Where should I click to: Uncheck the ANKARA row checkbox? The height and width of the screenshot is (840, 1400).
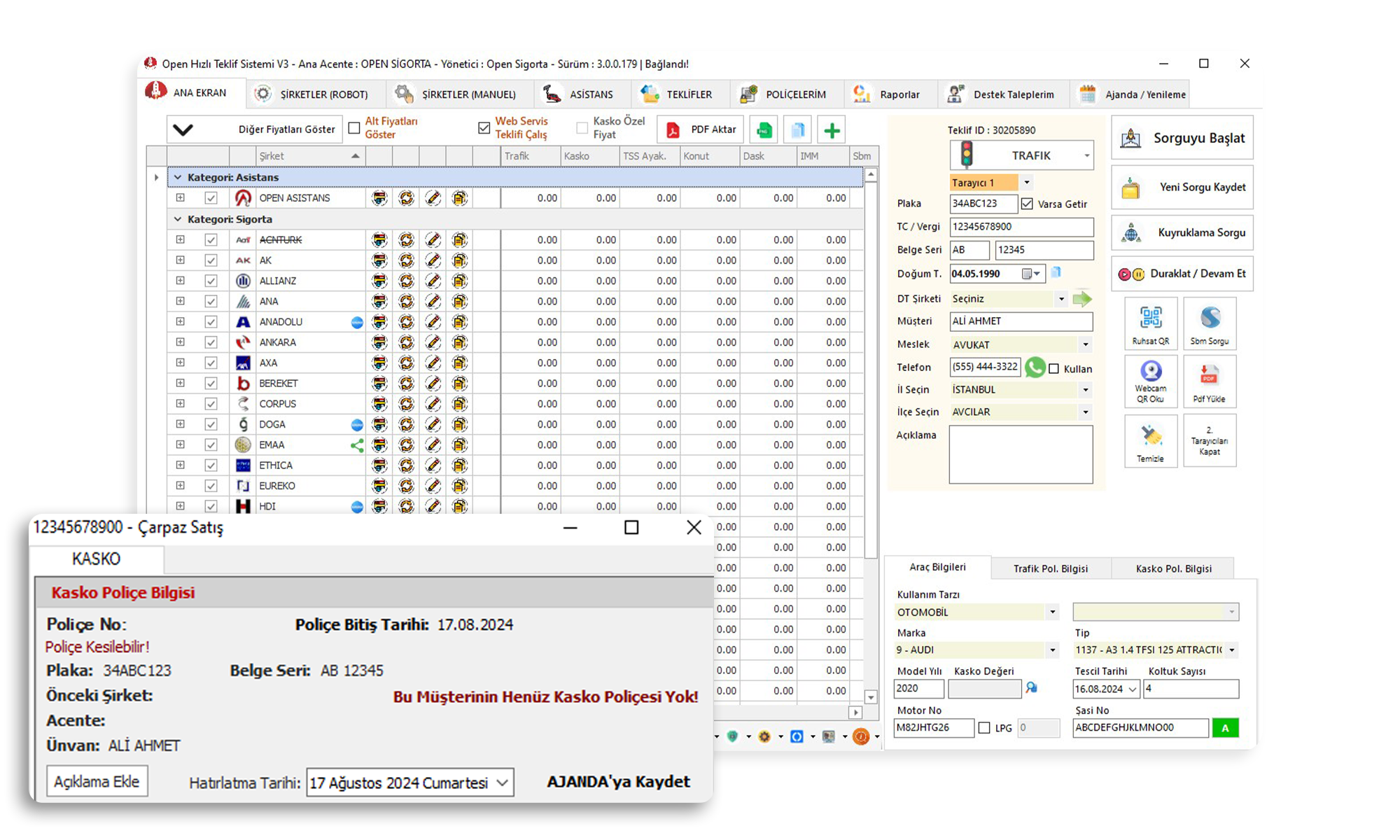point(211,342)
